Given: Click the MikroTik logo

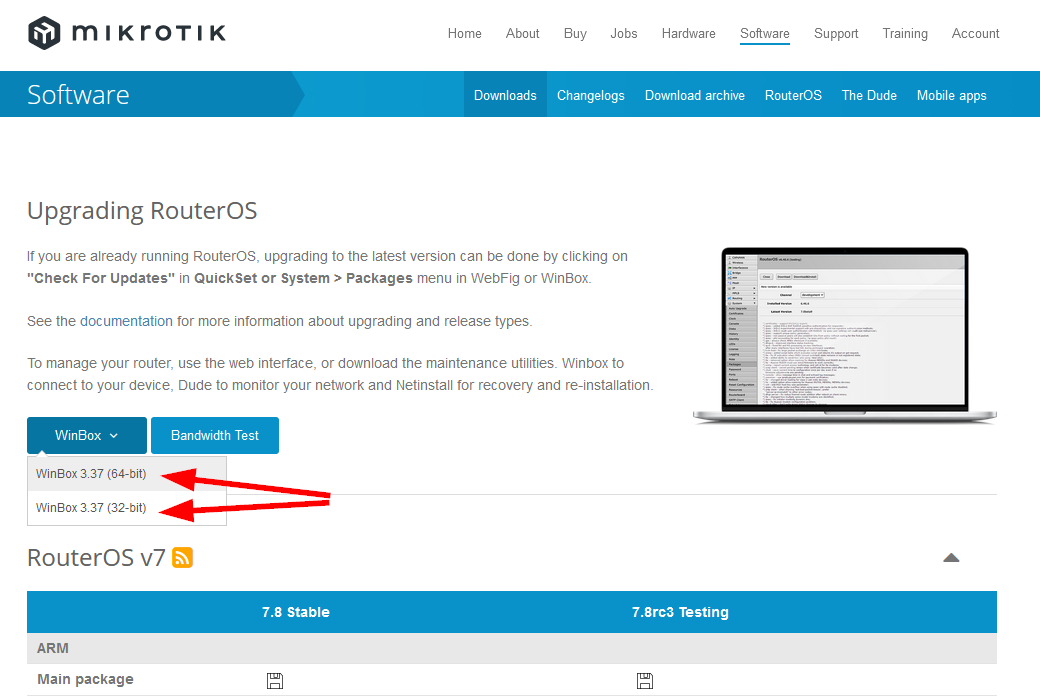Looking at the screenshot, I should [x=127, y=33].
